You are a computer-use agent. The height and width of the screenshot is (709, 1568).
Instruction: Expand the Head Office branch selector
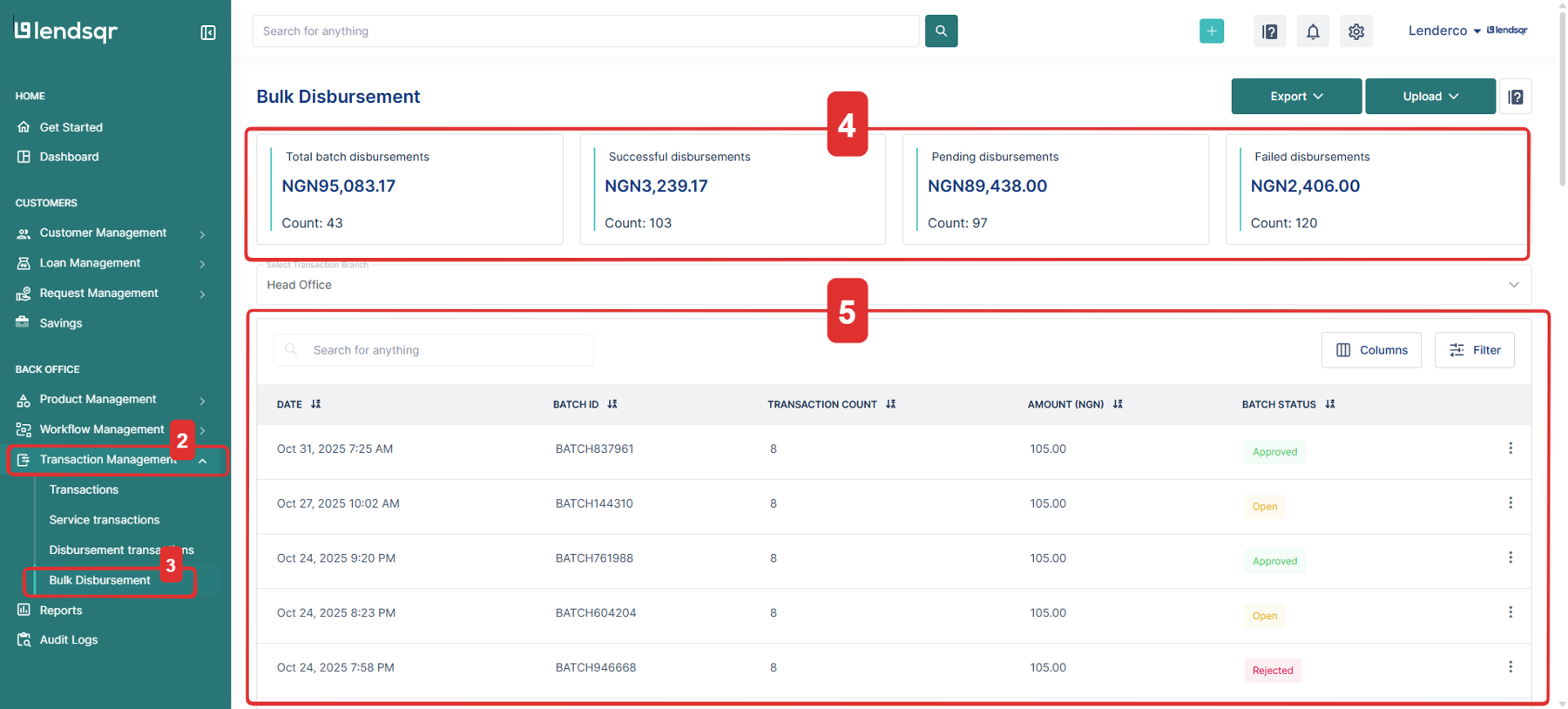point(1513,285)
